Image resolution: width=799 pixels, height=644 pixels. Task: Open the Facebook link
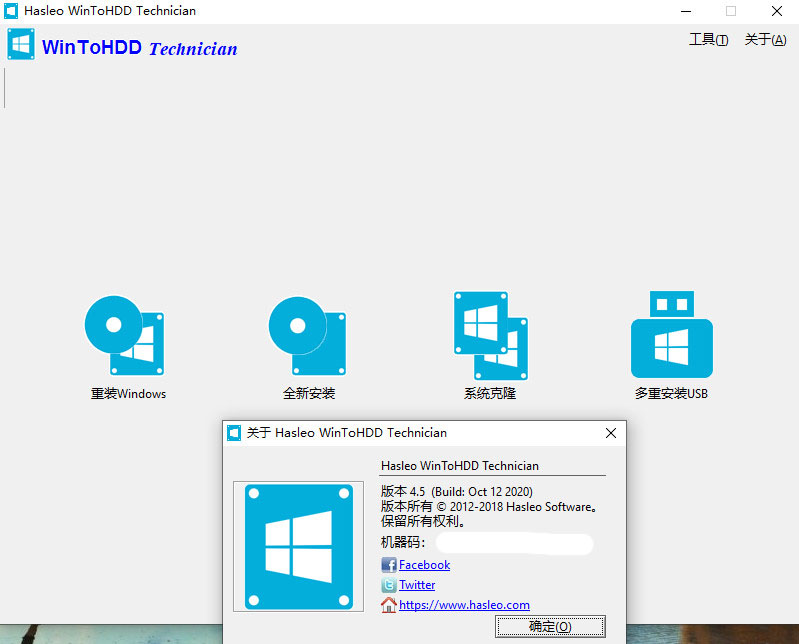pos(424,565)
